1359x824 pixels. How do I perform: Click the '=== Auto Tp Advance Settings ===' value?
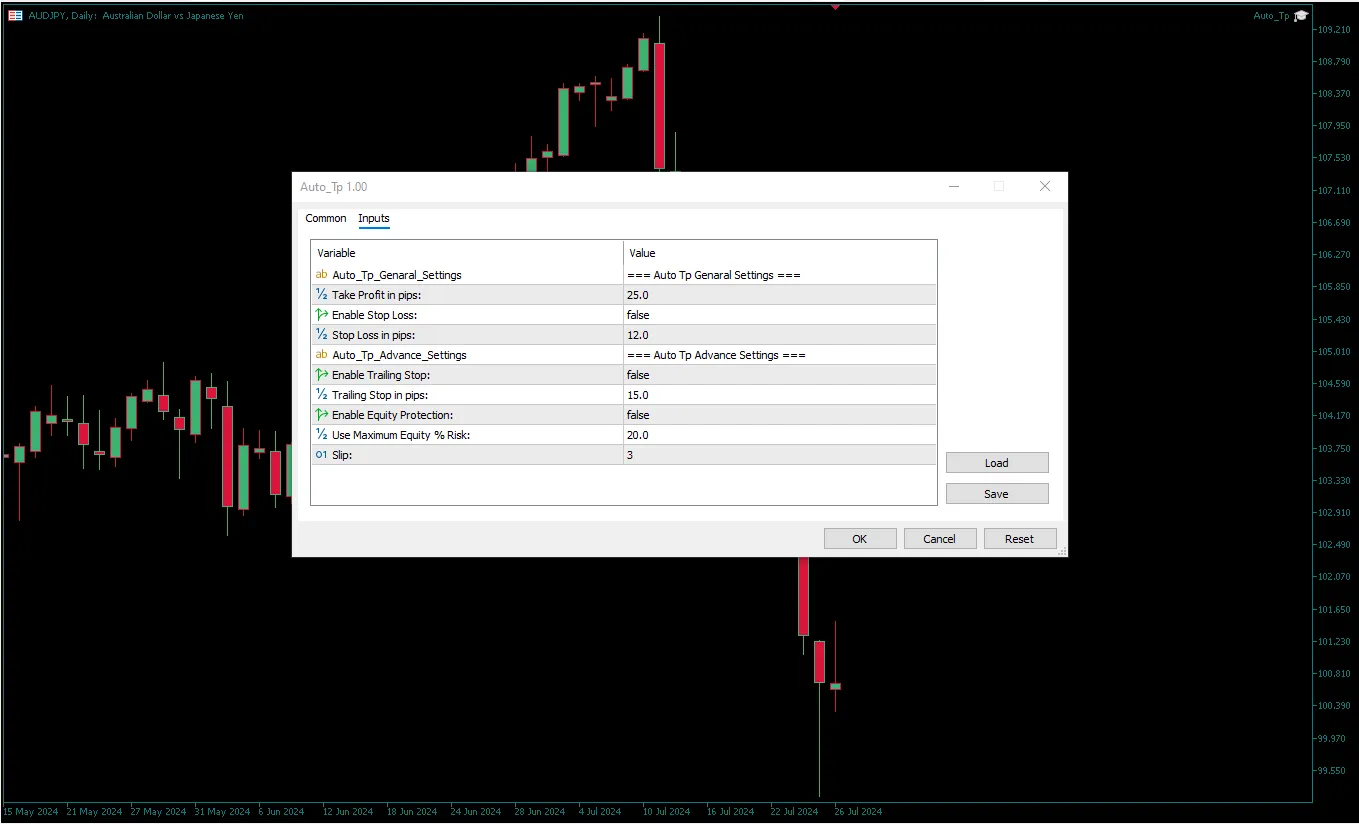716,355
